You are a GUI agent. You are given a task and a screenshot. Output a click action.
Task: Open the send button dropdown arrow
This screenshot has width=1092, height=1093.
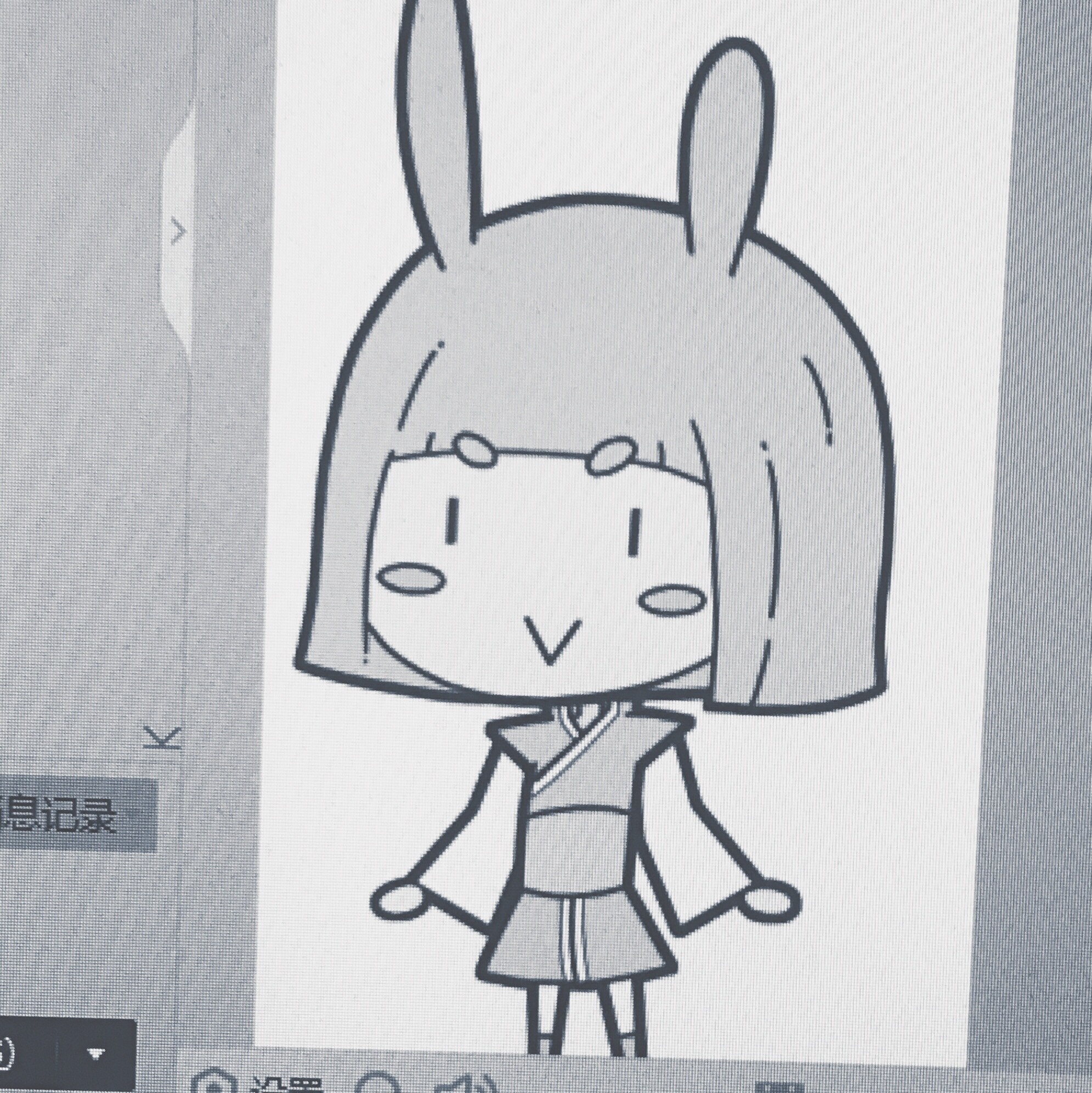97,1052
